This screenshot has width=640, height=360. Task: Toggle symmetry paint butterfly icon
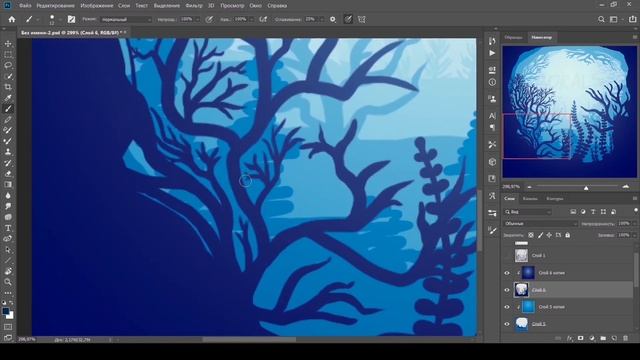tap(362, 19)
